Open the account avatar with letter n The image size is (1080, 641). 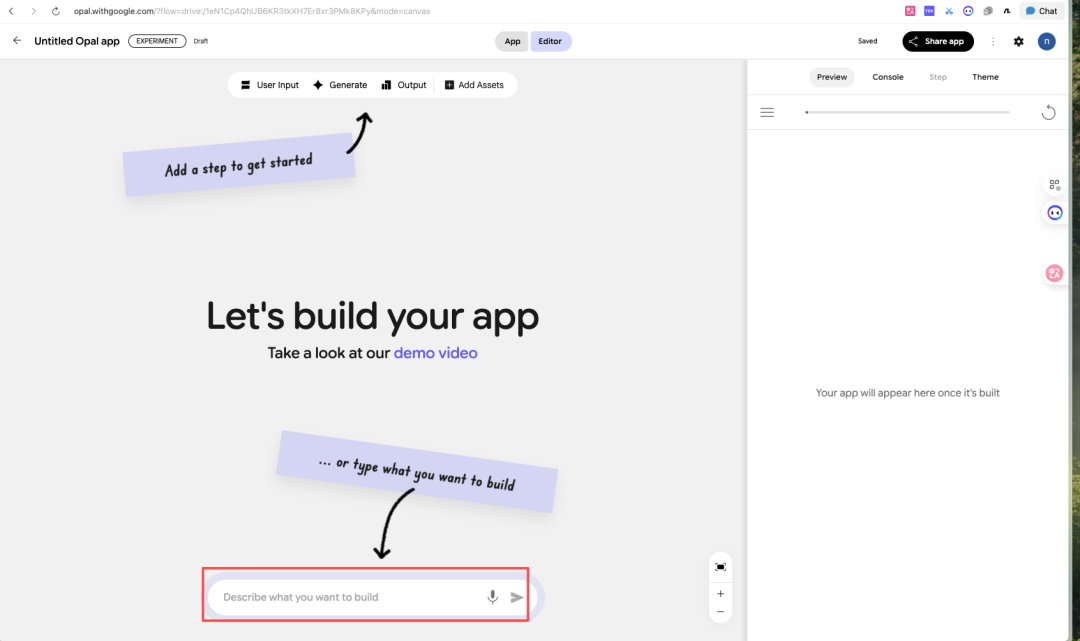point(1046,41)
